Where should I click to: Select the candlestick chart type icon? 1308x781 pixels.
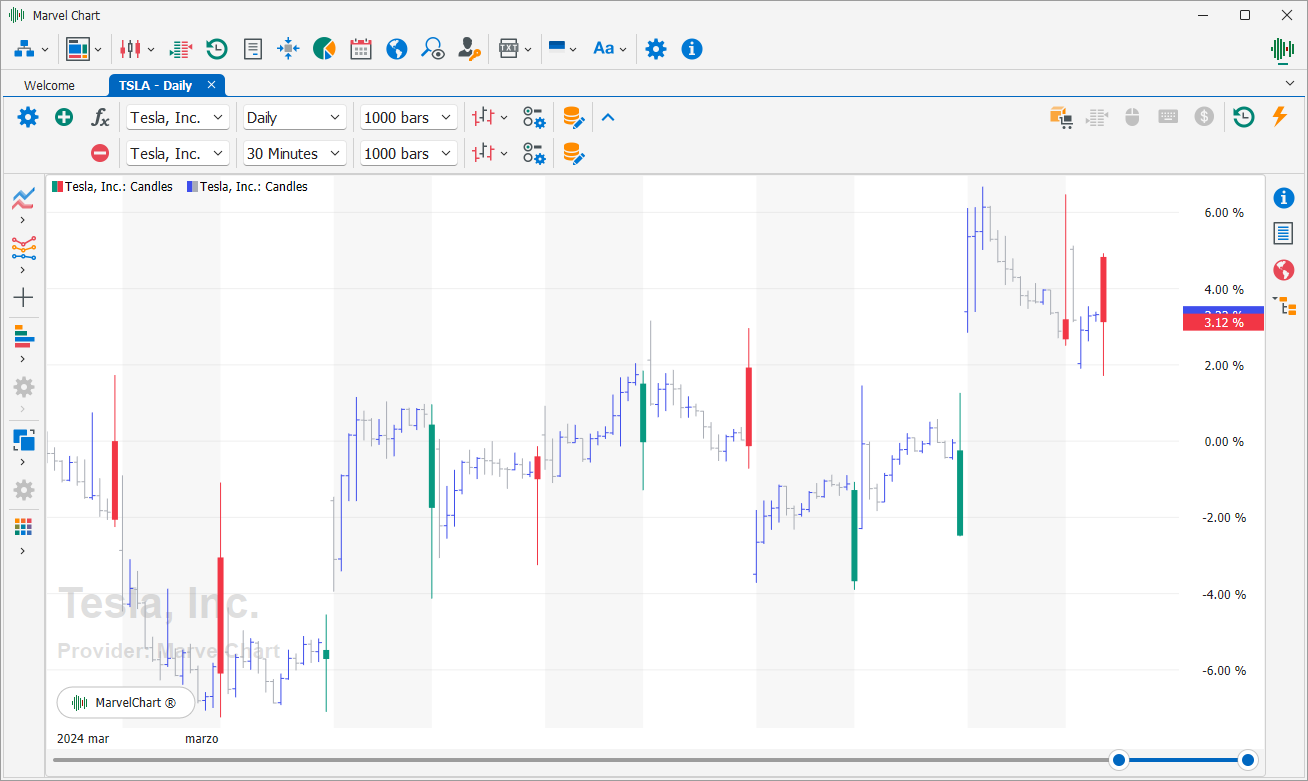click(x=130, y=48)
